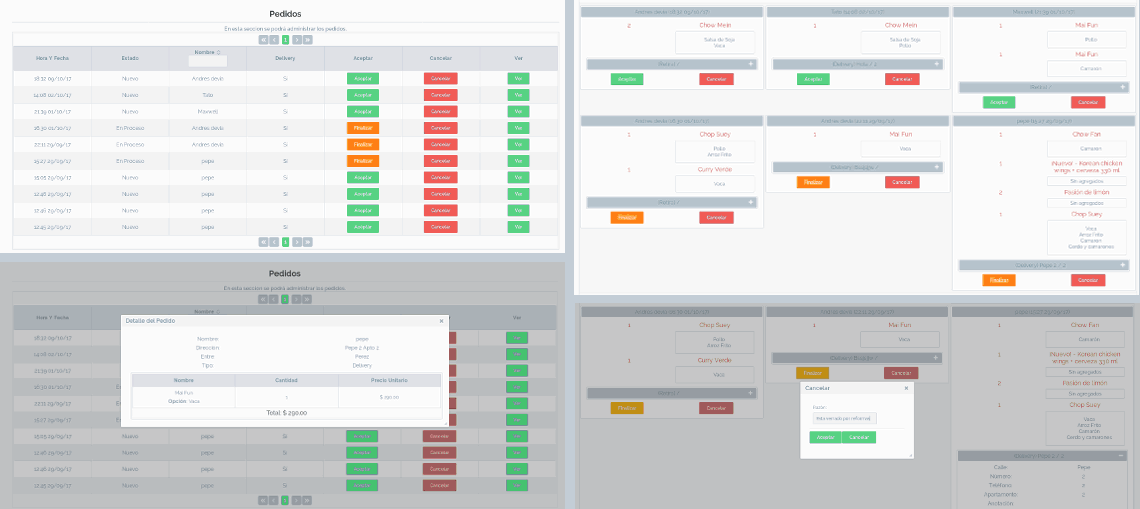Confirm cancellation with Aceptar in popup
Screen dimensions: 1140x509
pyautogui.click(x=825, y=437)
